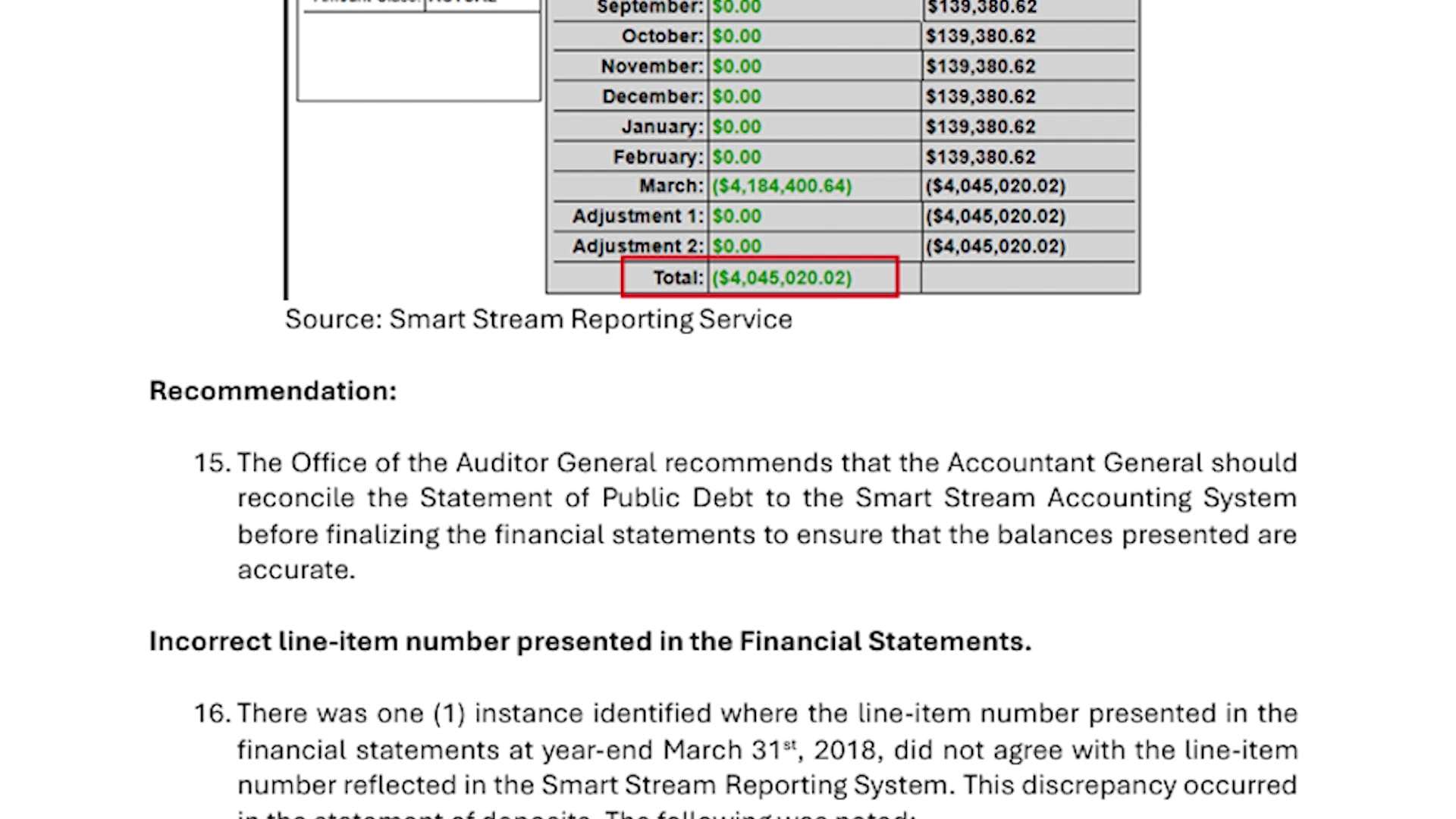Click January's $139,380.62 balance
1456x819 pixels.
point(981,127)
